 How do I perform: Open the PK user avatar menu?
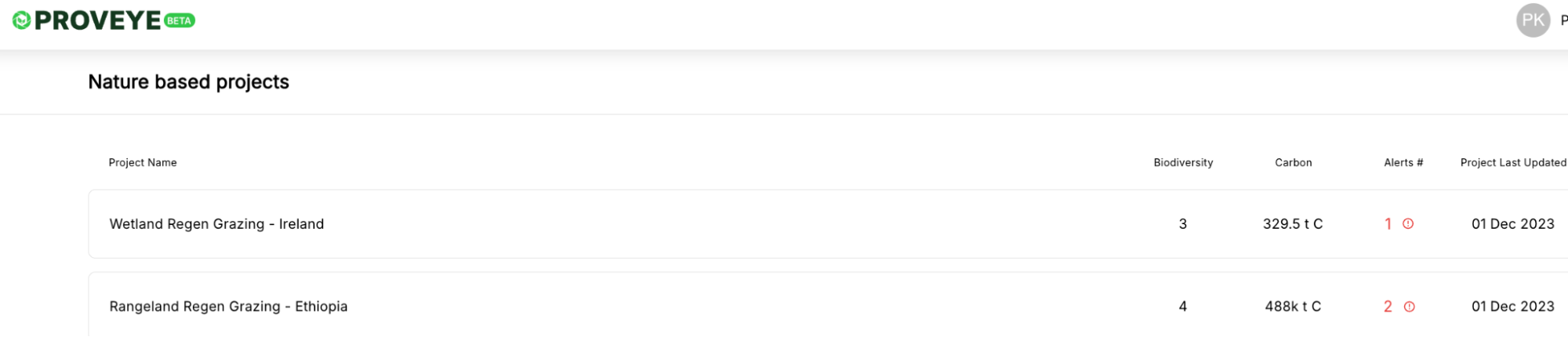1533,20
